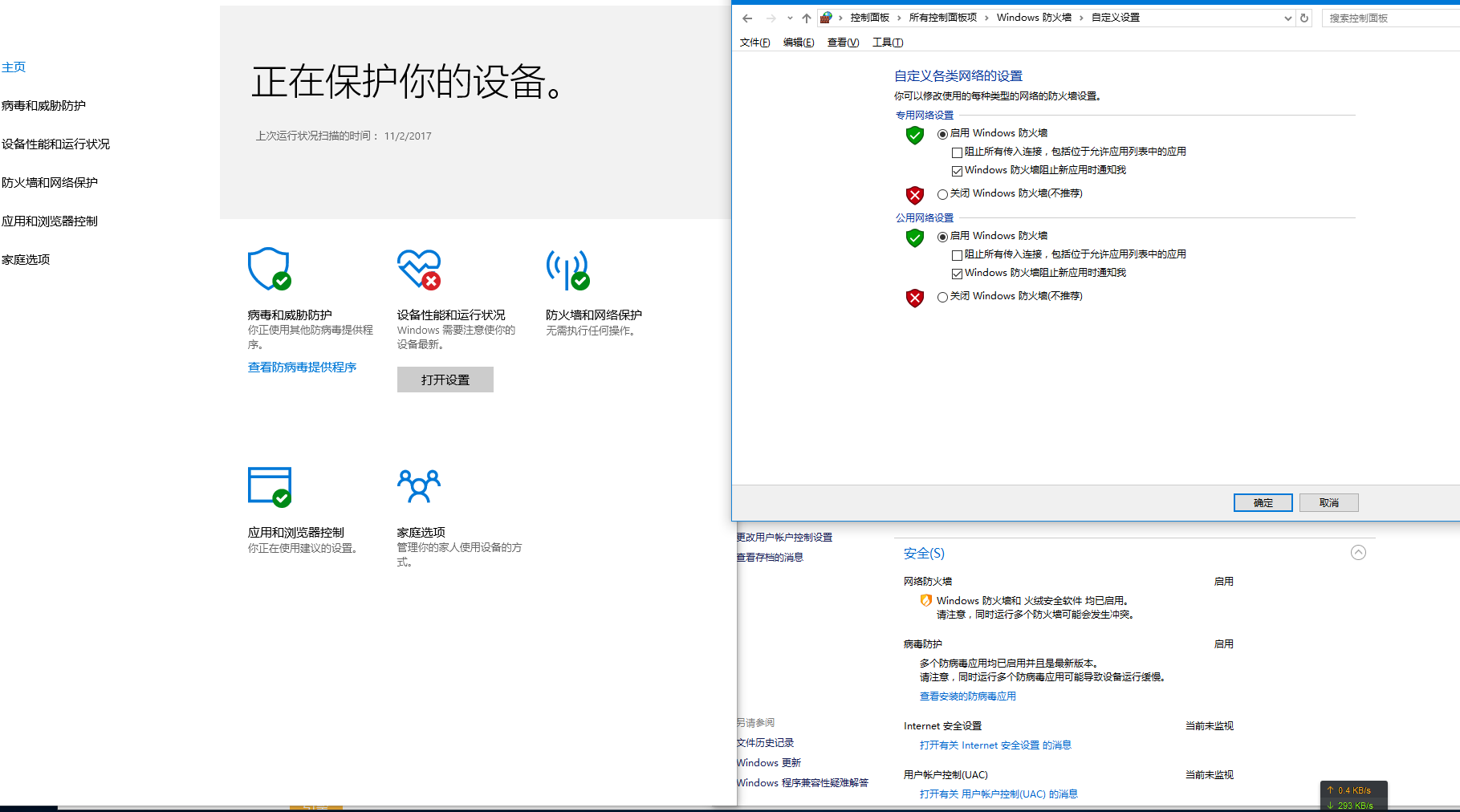Select 主页 in Defender sidebar
The height and width of the screenshot is (812, 1460).
pos(14,67)
